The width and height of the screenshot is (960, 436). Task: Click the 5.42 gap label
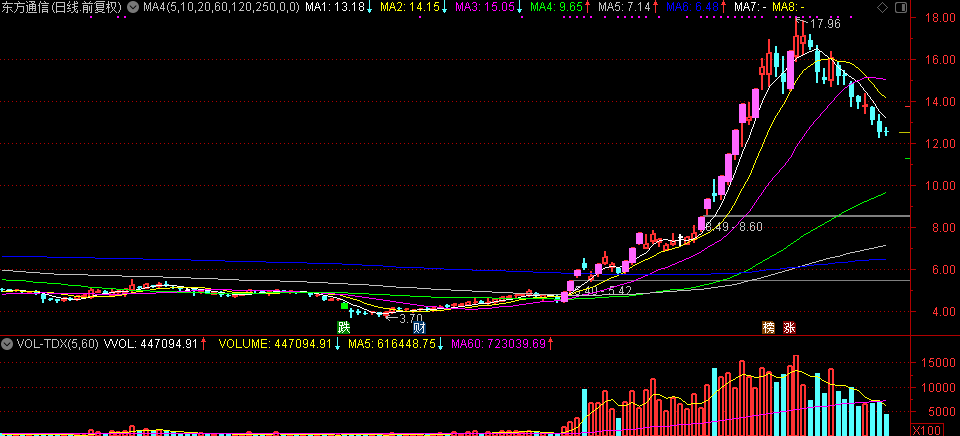pyautogui.click(x=620, y=290)
